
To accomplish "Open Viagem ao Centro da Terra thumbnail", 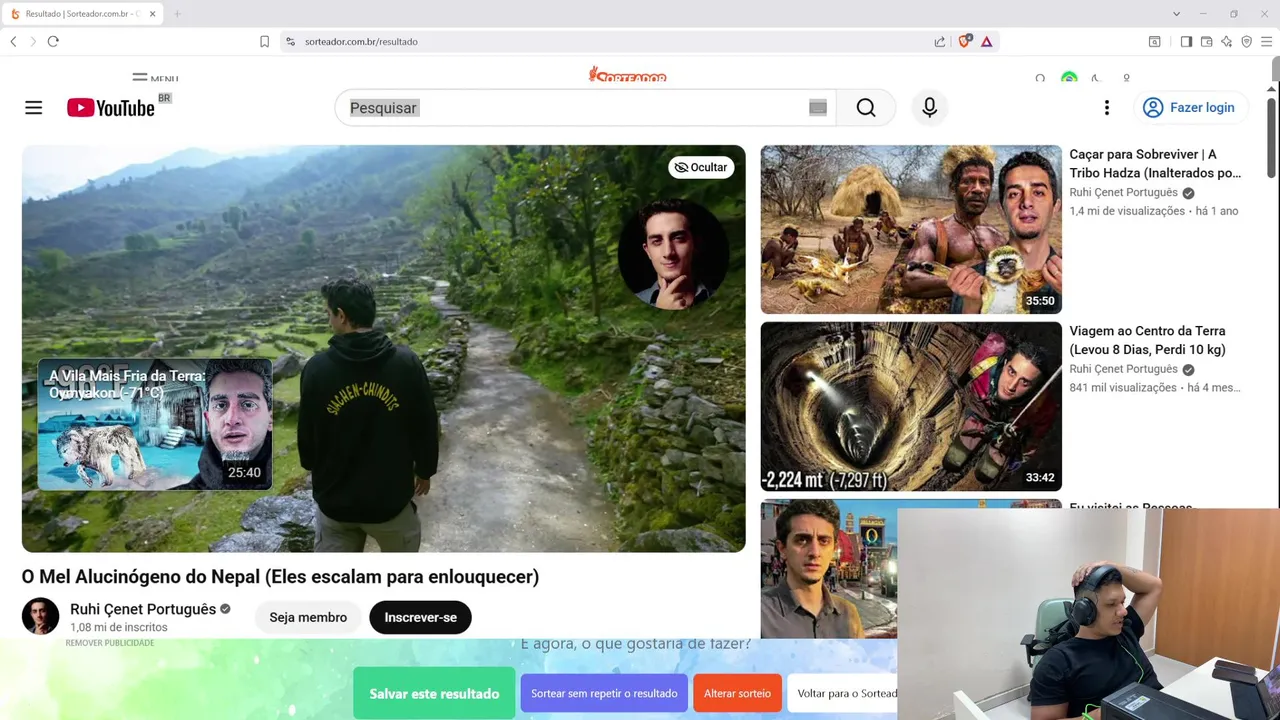I will click(911, 406).
